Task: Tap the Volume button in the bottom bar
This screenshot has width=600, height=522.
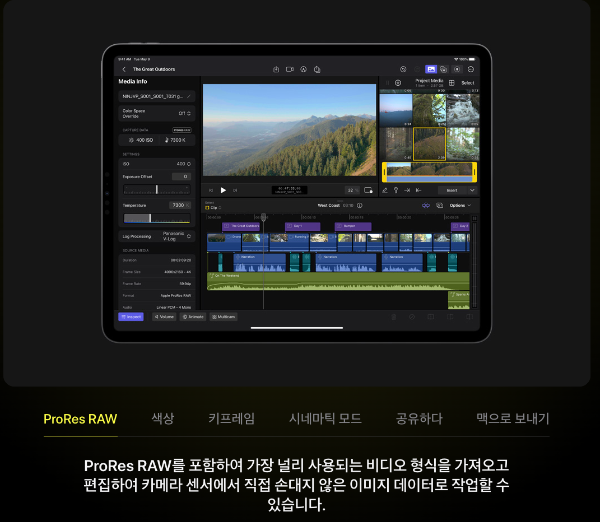Action: (164, 317)
